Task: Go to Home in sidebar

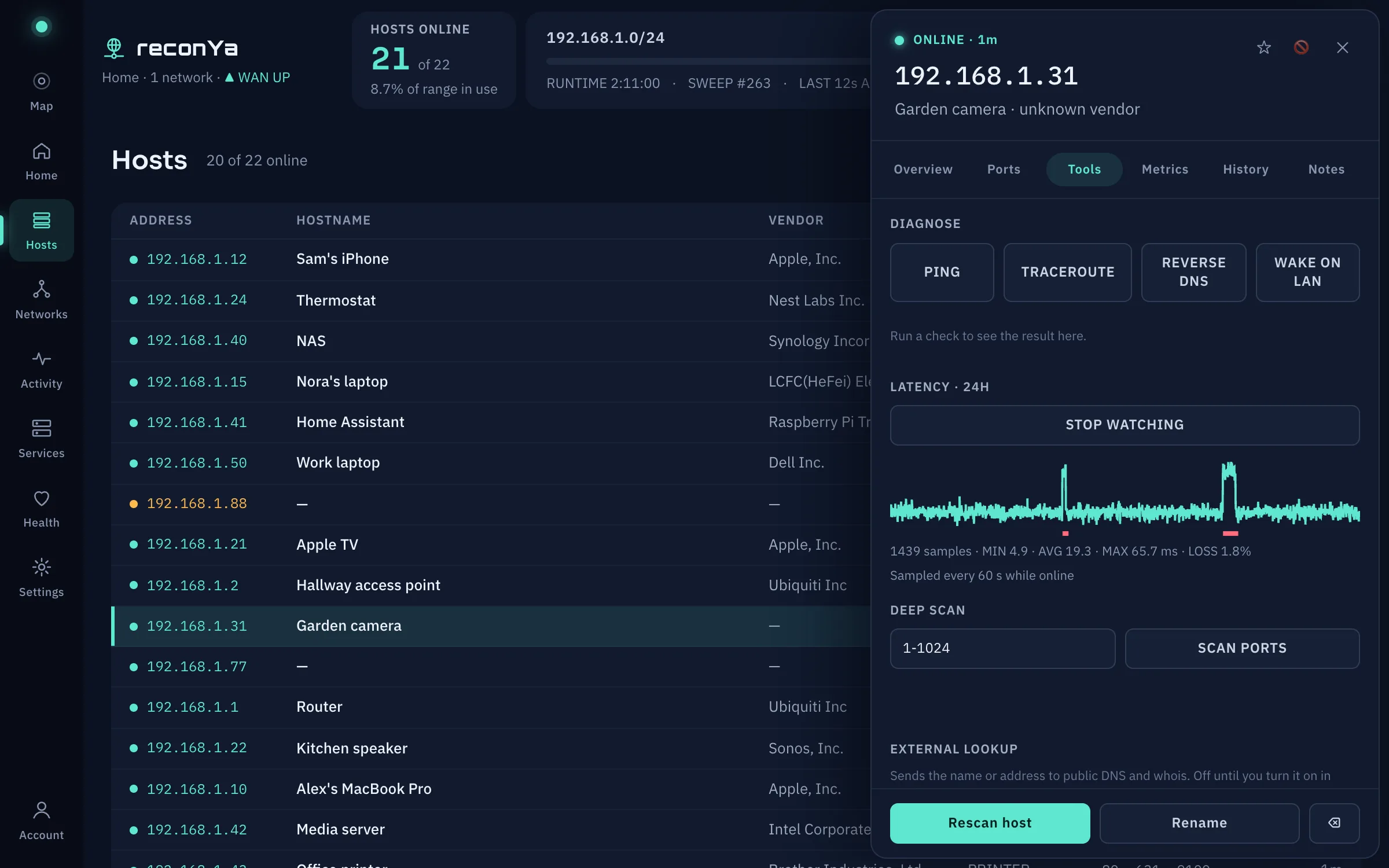Action: pos(41,161)
